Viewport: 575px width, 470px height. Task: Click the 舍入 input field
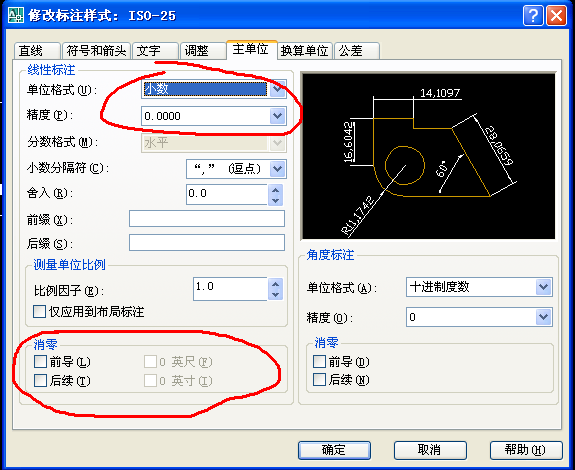click(x=227, y=195)
